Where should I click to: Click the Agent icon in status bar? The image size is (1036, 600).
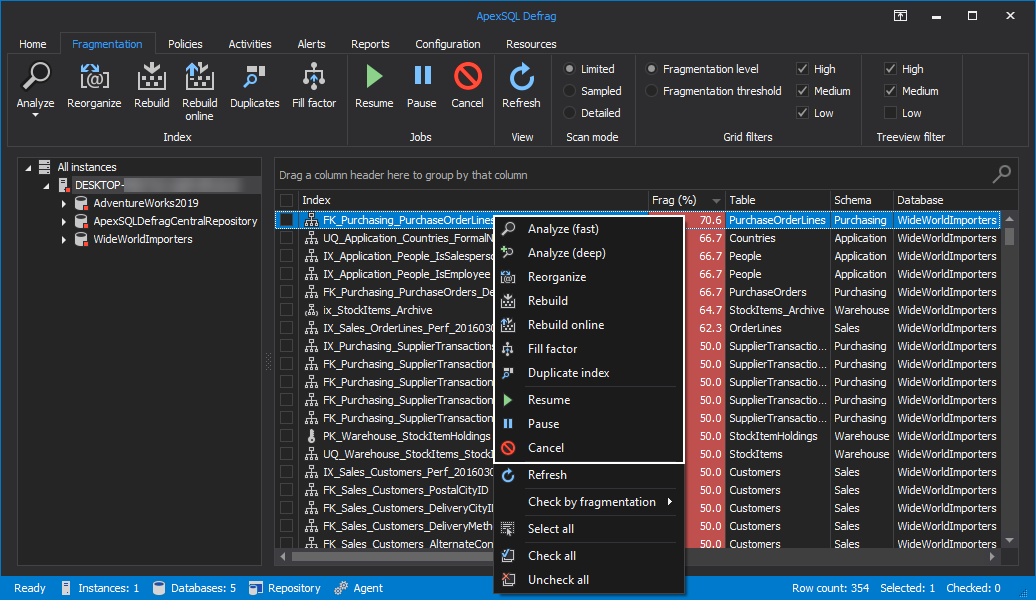(341, 588)
